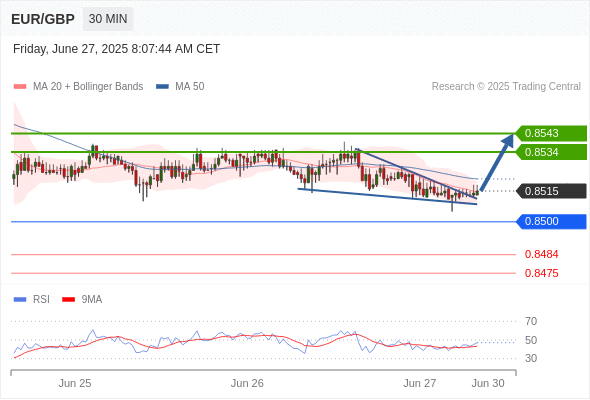Click the Jun 30 date axis label
Image resolution: width=590 pixels, height=400 pixels.
tap(488, 383)
